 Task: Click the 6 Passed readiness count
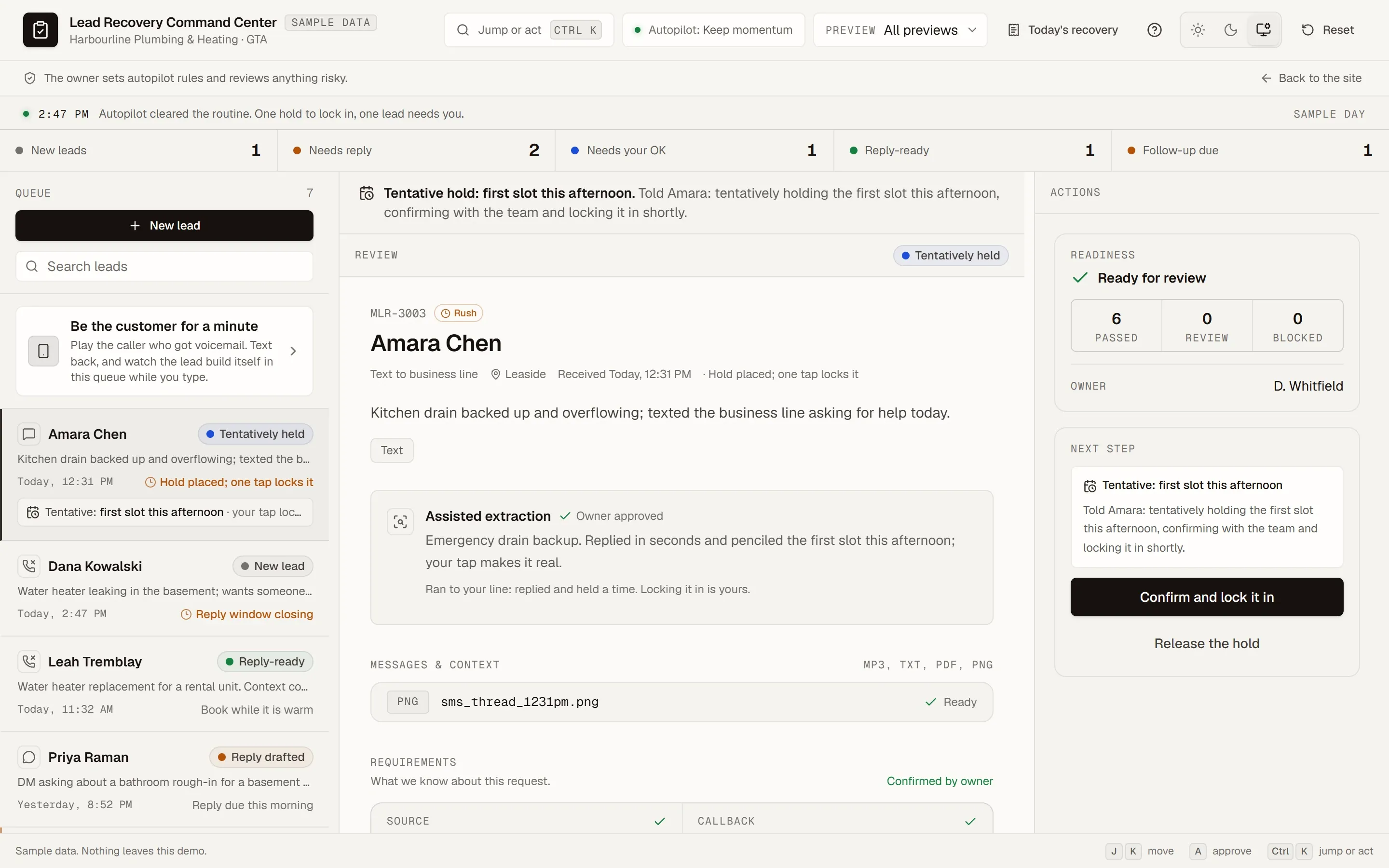pos(1116,325)
